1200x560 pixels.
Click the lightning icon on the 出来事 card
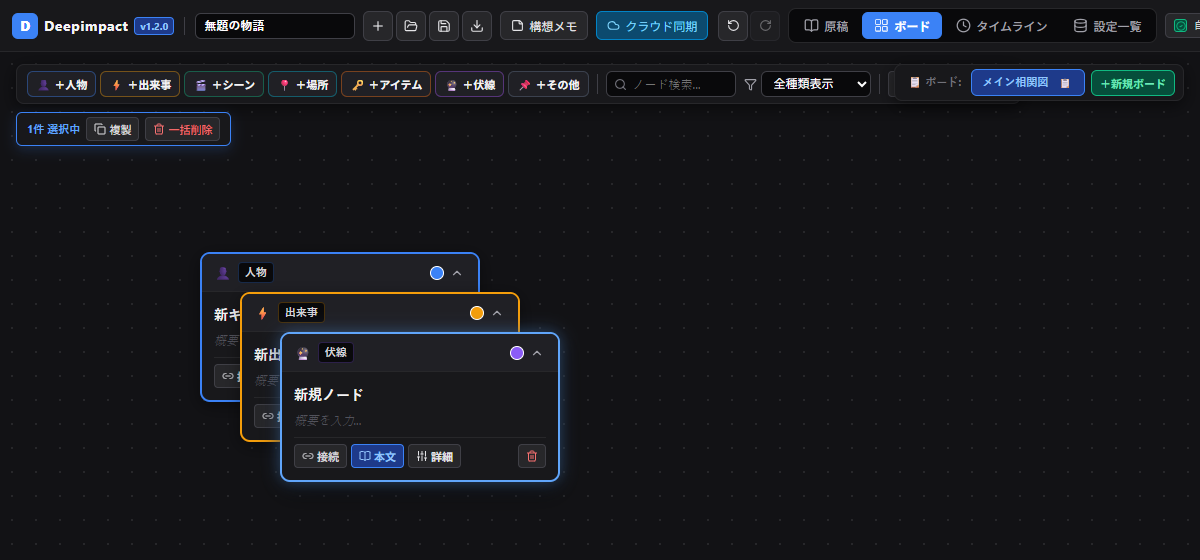pyautogui.click(x=263, y=313)
